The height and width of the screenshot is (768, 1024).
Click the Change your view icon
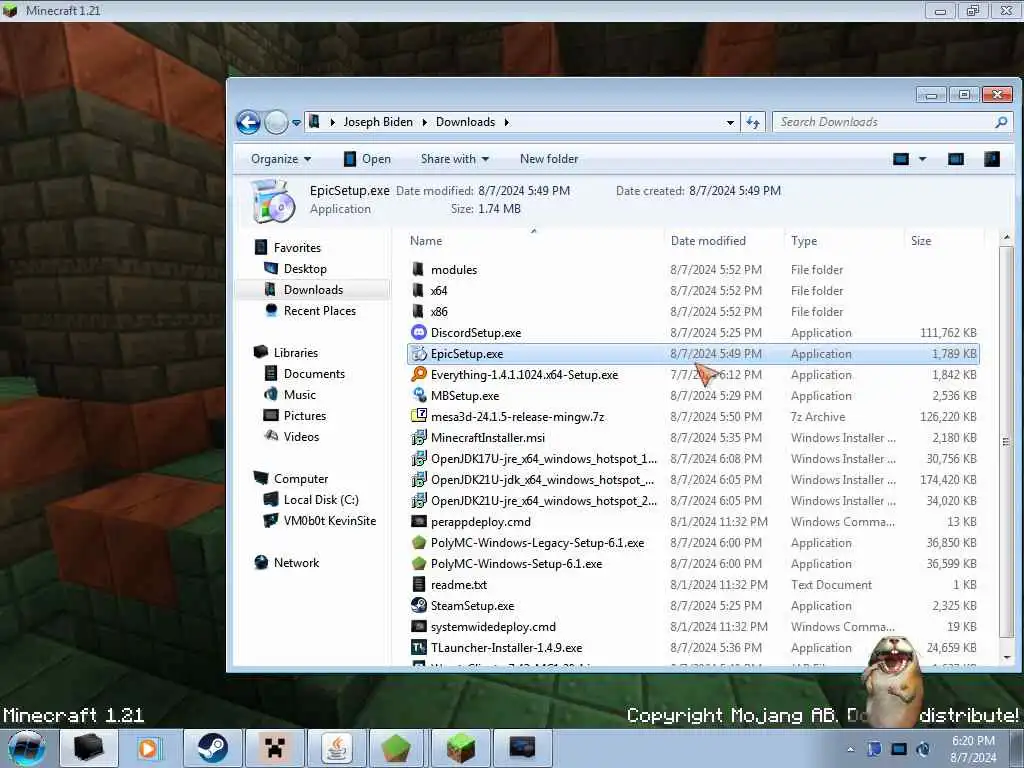901,159
